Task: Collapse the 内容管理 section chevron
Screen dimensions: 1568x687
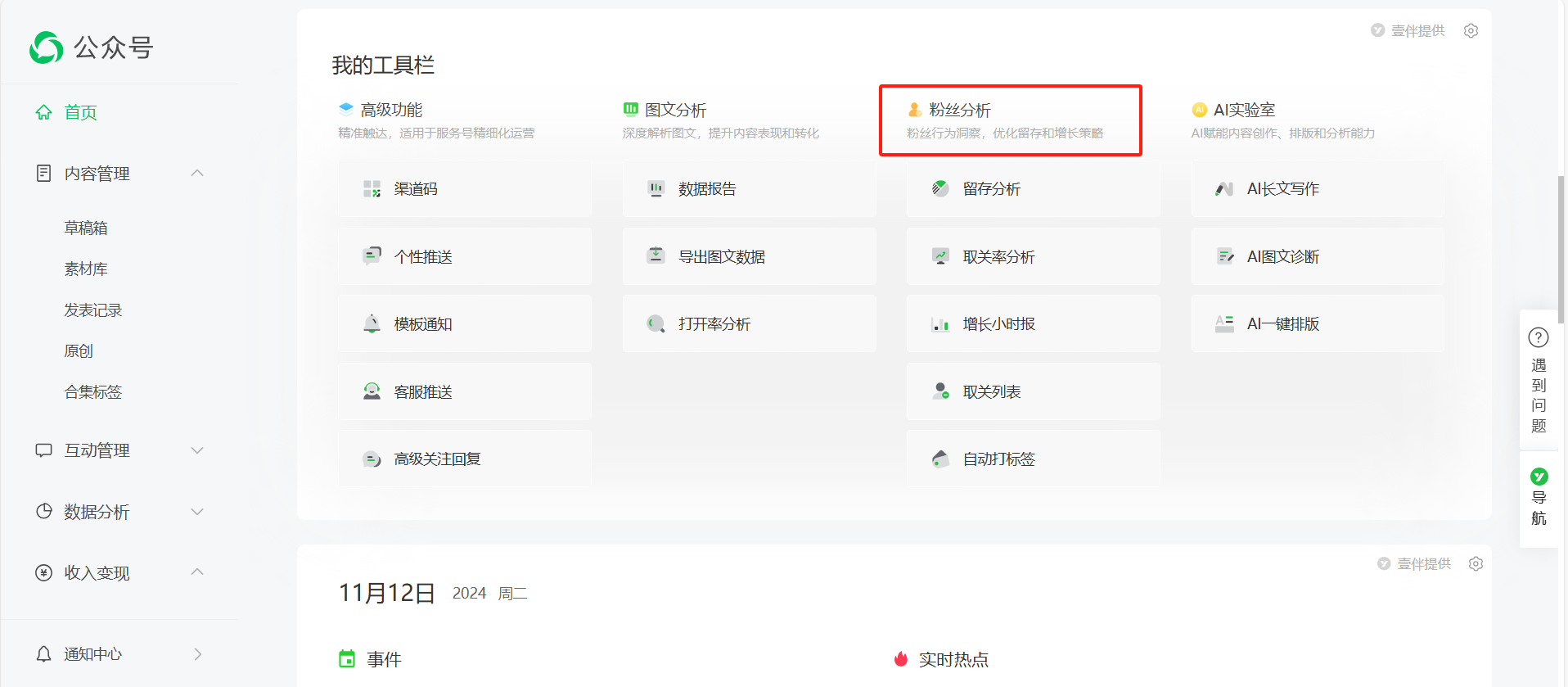Action: pyautogui.click(x=197, y=173)
